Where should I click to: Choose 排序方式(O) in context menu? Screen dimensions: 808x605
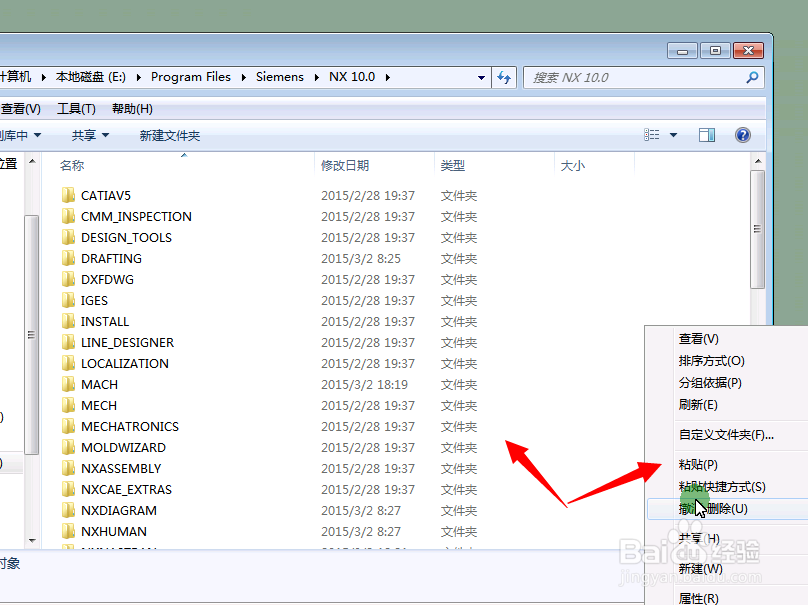(712, 361)
